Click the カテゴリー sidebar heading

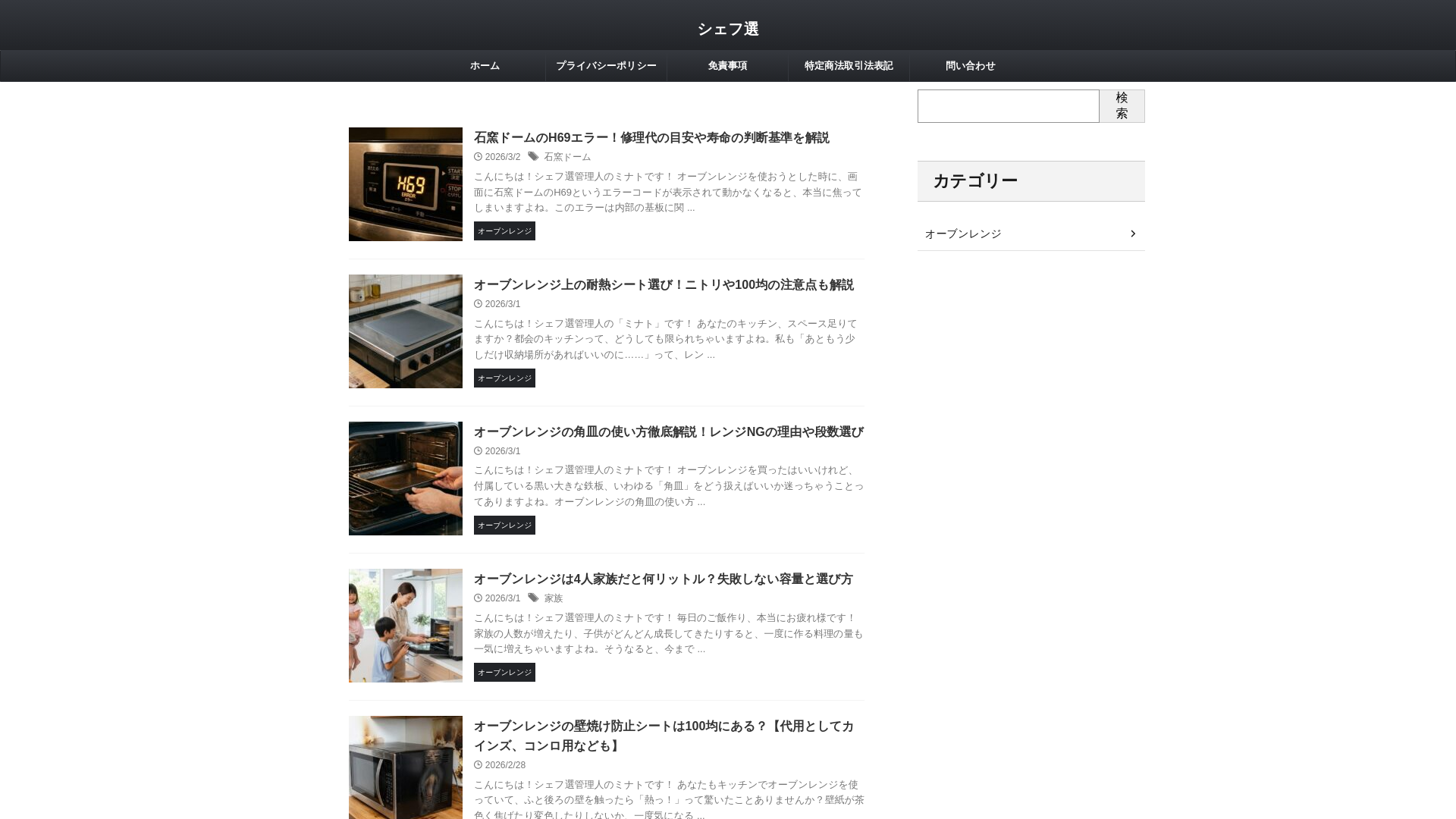click(1031, 181)
